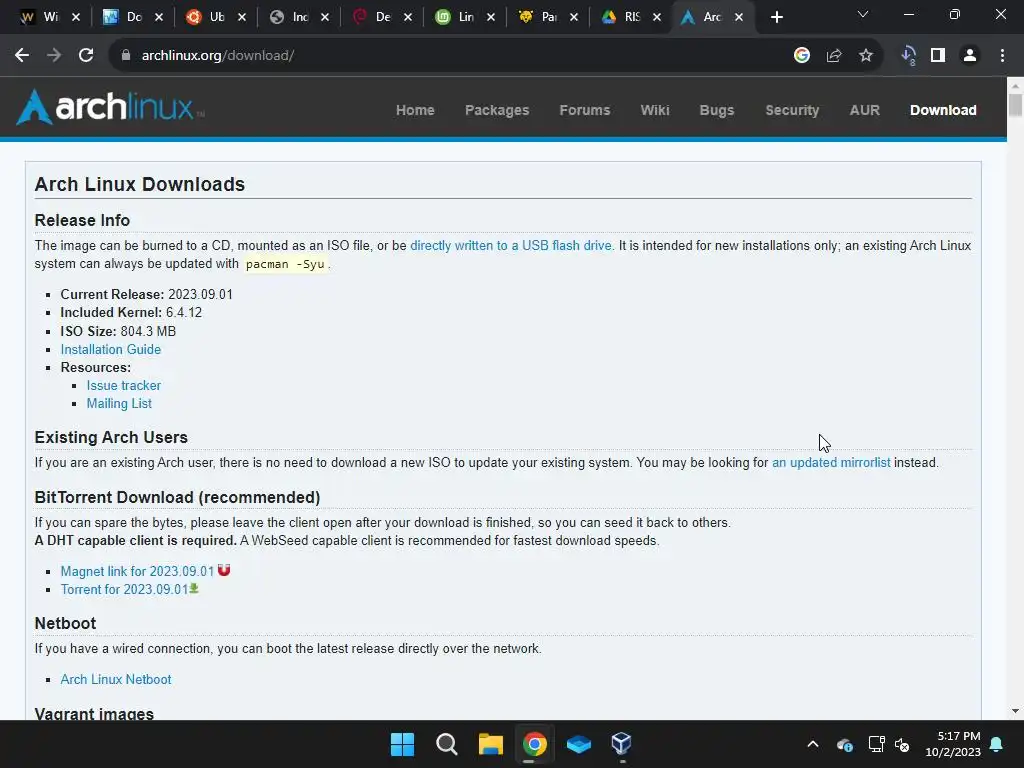Click the Chrome icon in the taskbar
Image resolution: width=1024 pixels, height=768 pixels.
pos(534,744)
